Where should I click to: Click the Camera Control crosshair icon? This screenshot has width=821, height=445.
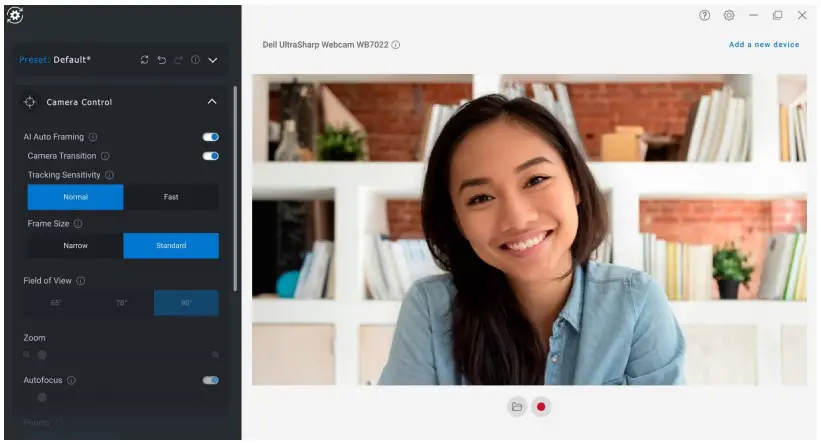pos(30,102)
